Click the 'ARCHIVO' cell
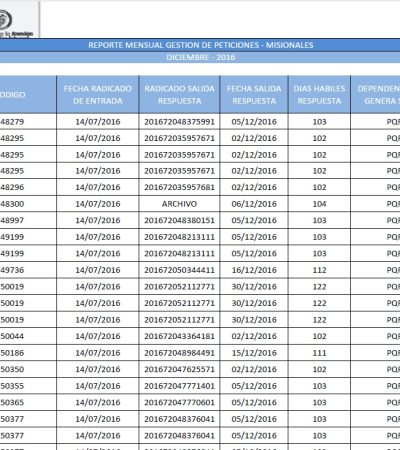 179,204
